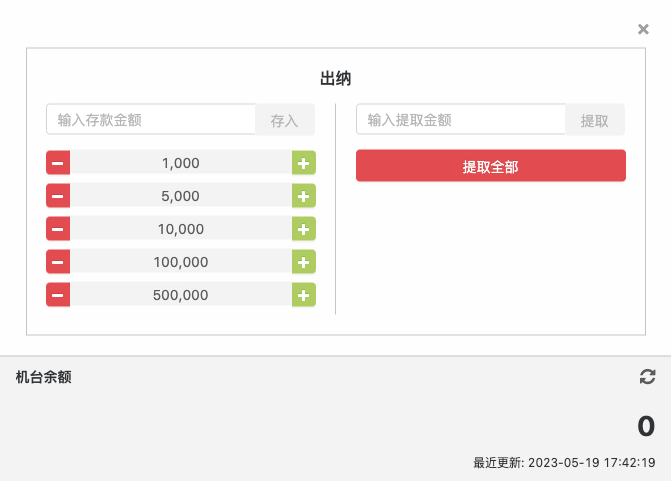Close the 出纳 cashier dialog
The image size is (671, 481).
(x=643, y=29)
